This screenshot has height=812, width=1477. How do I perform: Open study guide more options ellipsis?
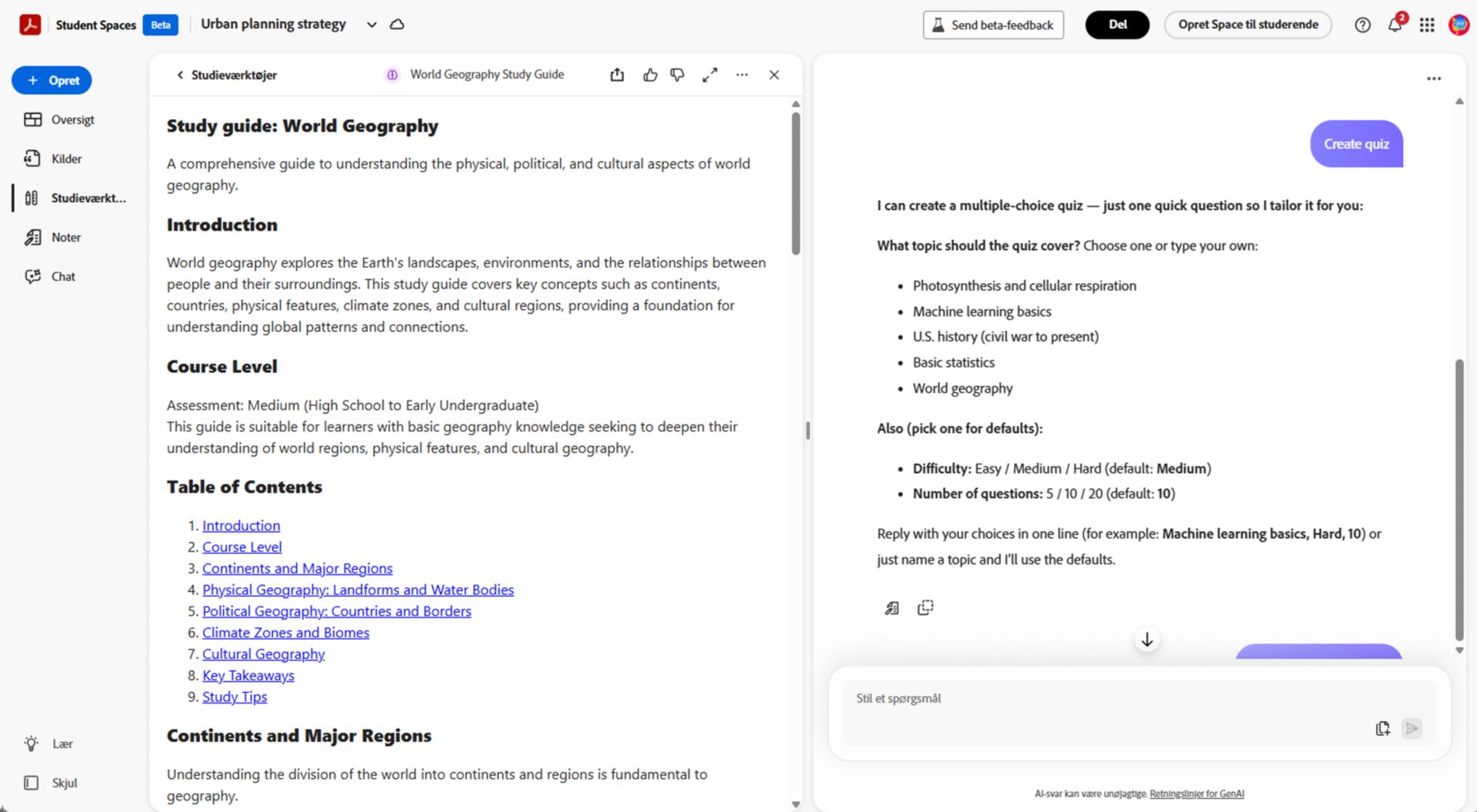coord(742,75)
